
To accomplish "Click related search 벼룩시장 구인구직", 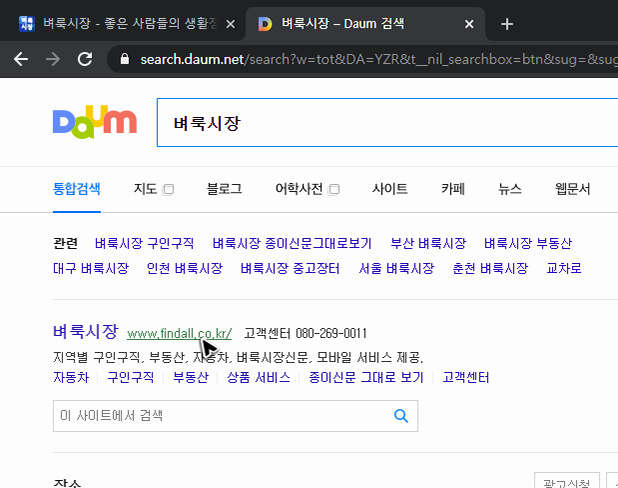I will 144,243.
